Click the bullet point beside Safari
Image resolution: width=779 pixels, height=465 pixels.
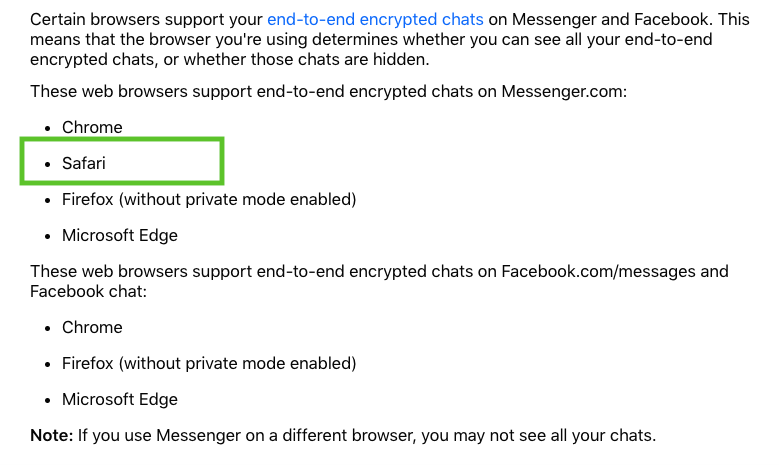[x=48, y=164]
